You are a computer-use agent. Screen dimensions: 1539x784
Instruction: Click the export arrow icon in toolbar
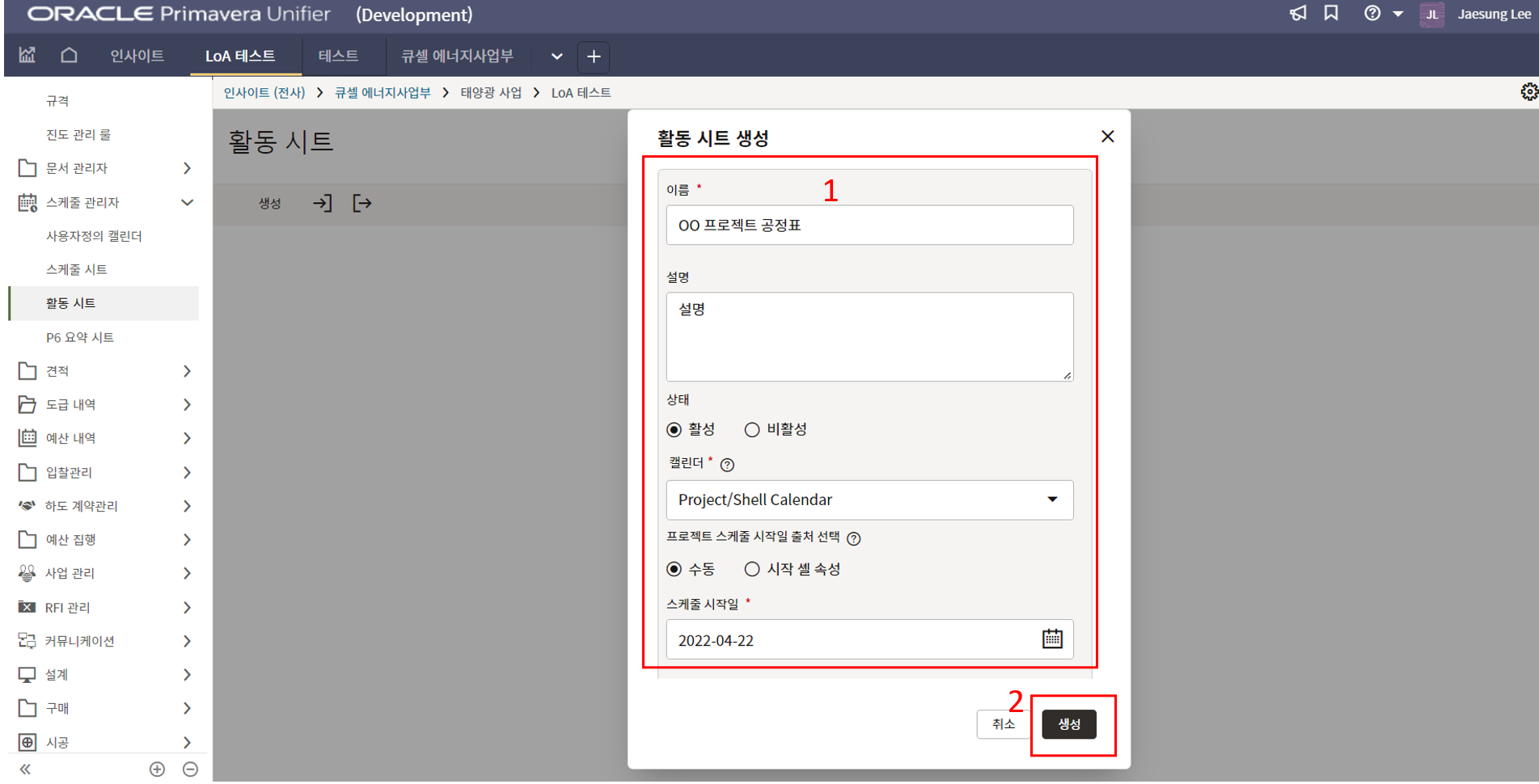(x=361, y=203)
